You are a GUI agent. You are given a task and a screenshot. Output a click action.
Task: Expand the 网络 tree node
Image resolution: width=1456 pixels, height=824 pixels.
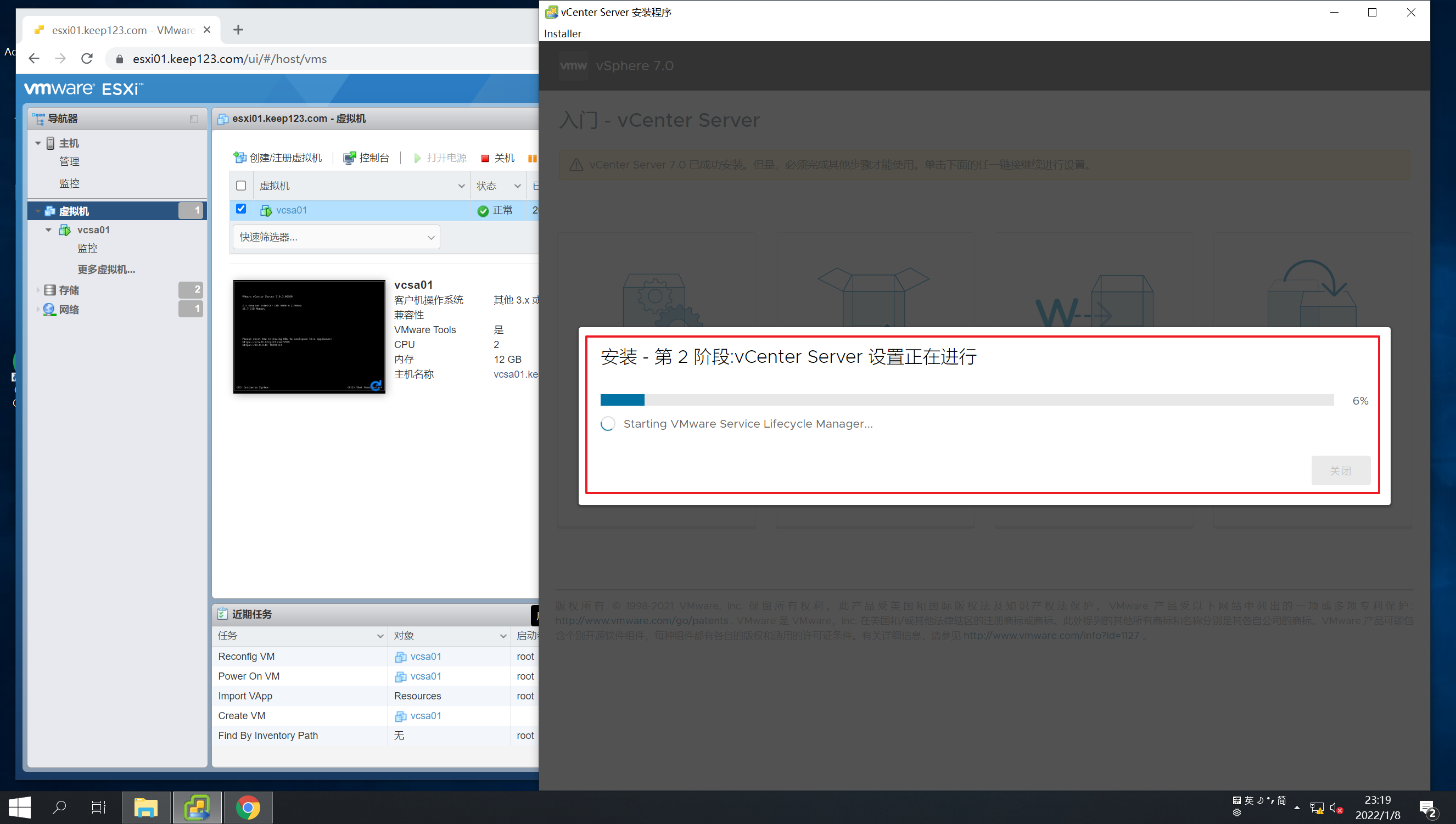38,309
